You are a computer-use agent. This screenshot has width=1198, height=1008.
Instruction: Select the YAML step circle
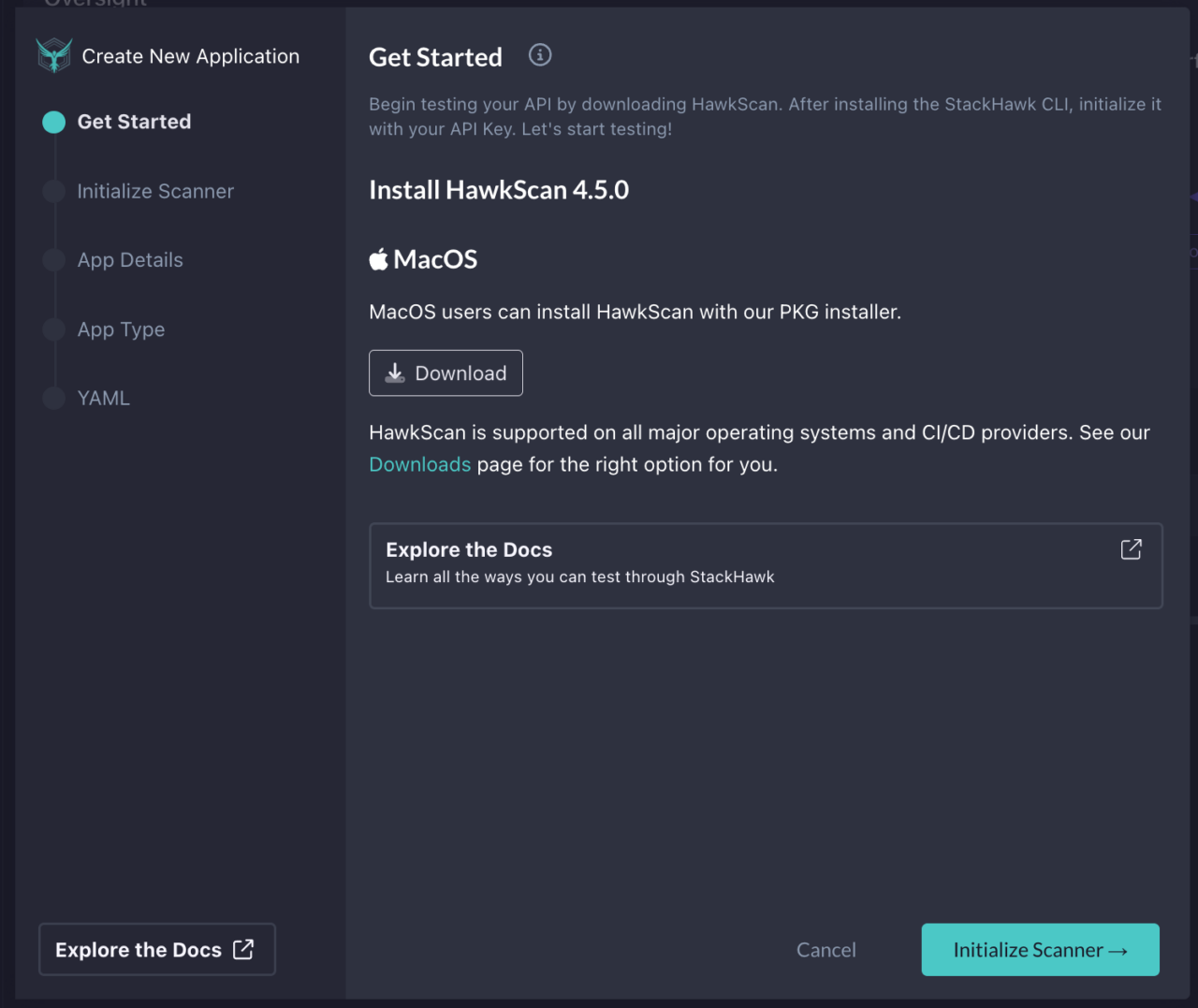coord(54,398)
